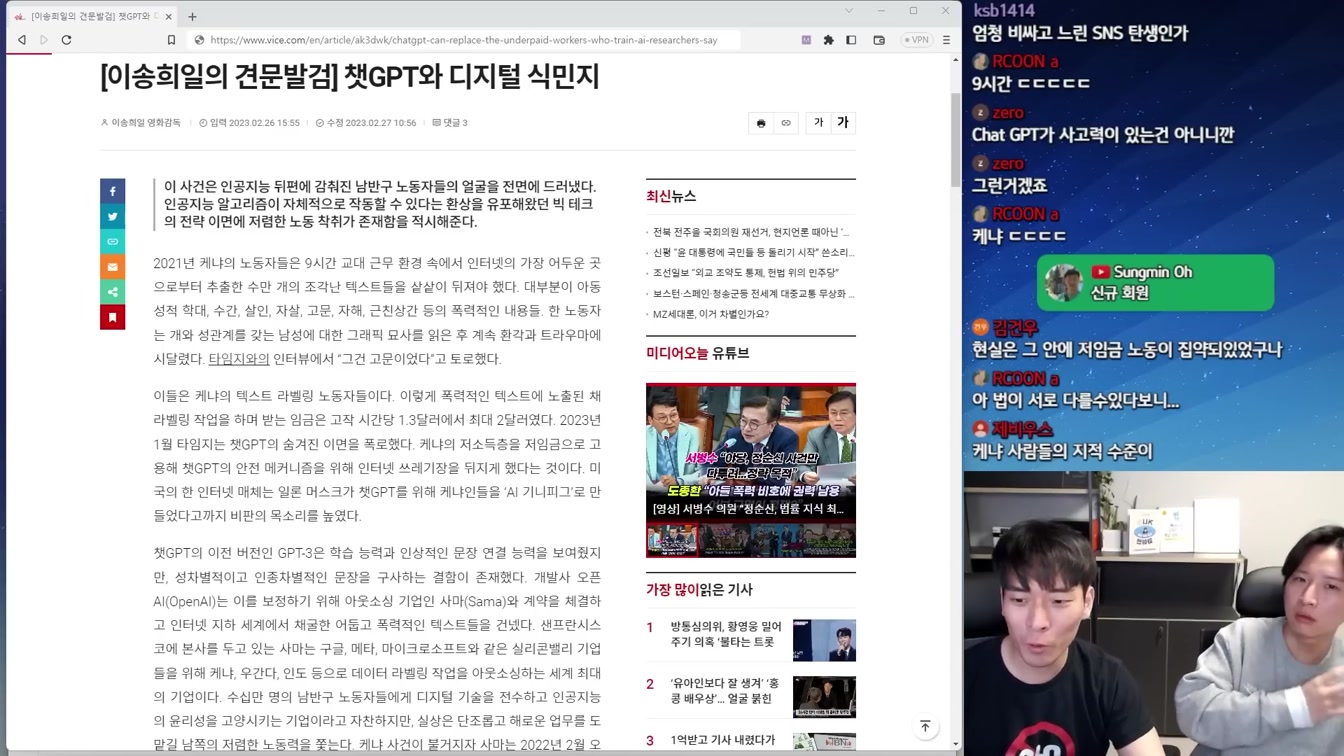
Task: Toggle the VPN button
Action: (x=916, y=40)
